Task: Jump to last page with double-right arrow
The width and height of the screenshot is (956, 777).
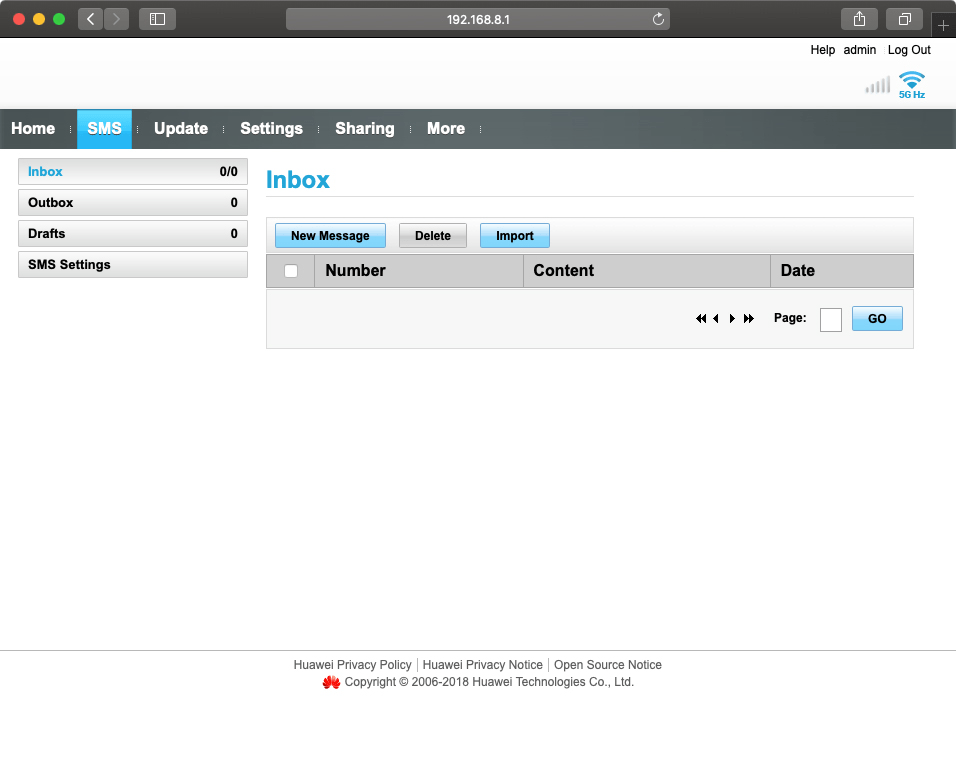Action: pyautogui.click(x=748, y=318)
